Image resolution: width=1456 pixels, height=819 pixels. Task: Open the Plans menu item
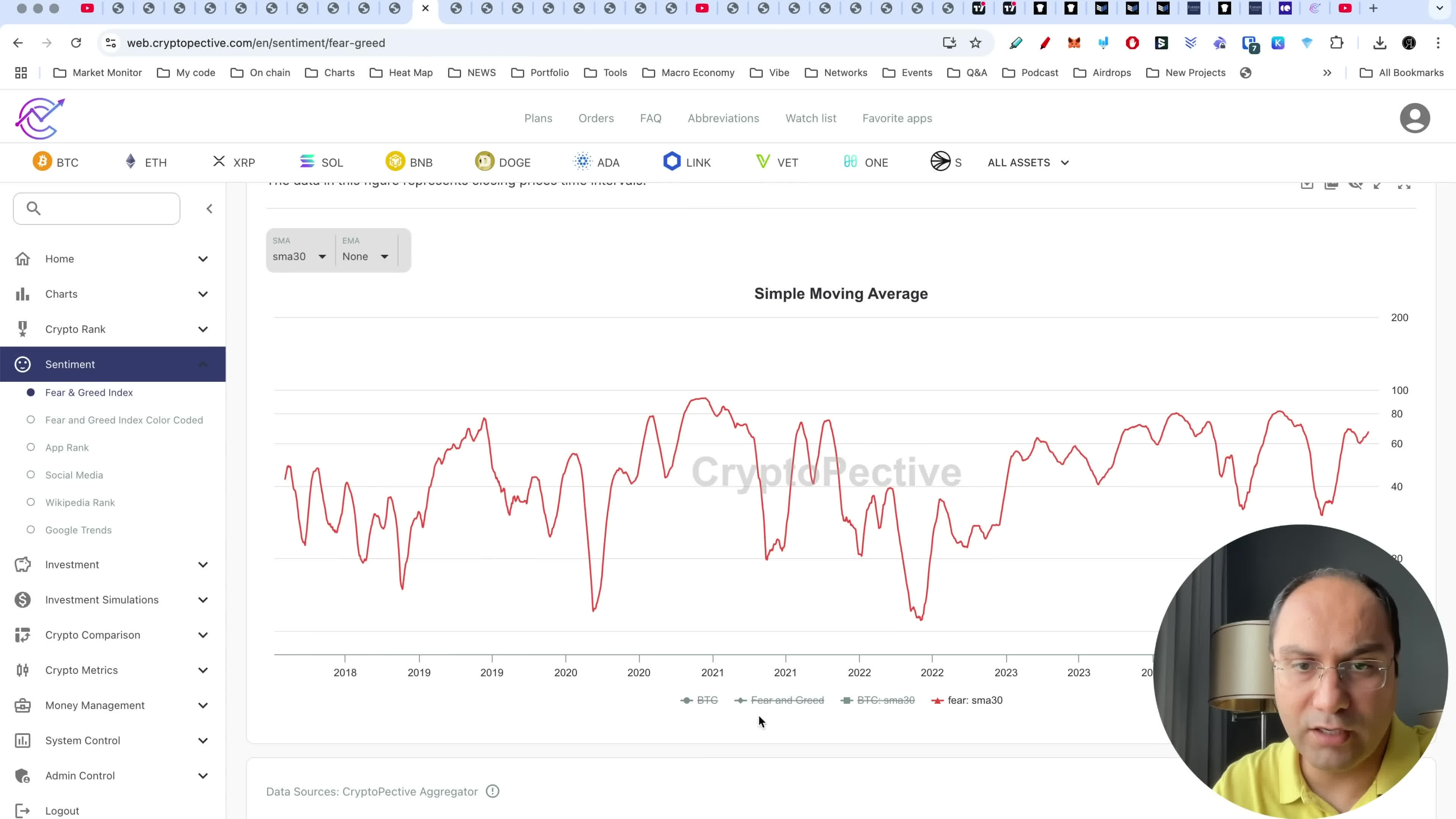pyautogui.click(x=538, y=118)
